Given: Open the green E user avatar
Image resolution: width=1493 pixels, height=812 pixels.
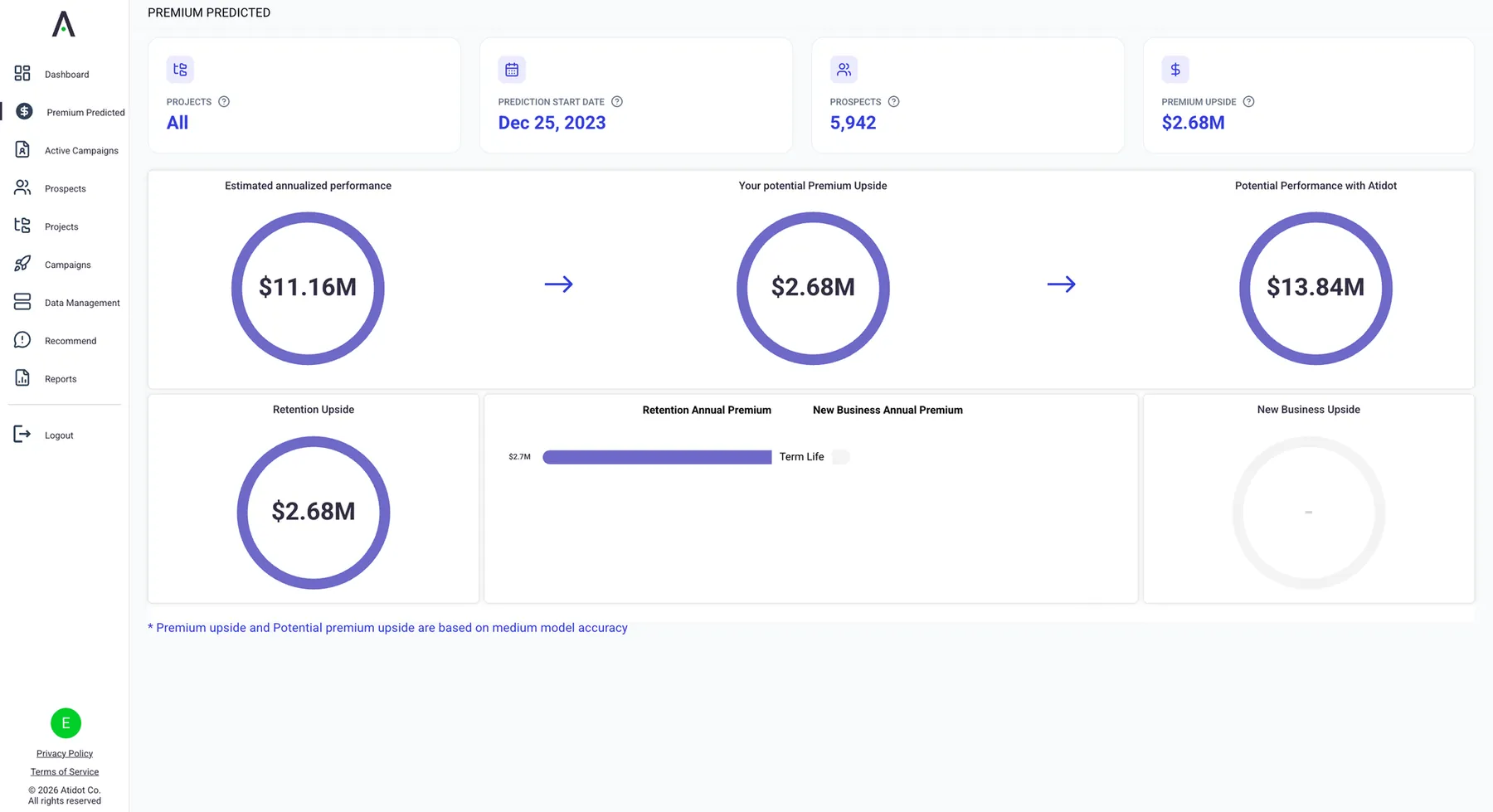Looking at the screenshot, I should (x=66, y=723).
